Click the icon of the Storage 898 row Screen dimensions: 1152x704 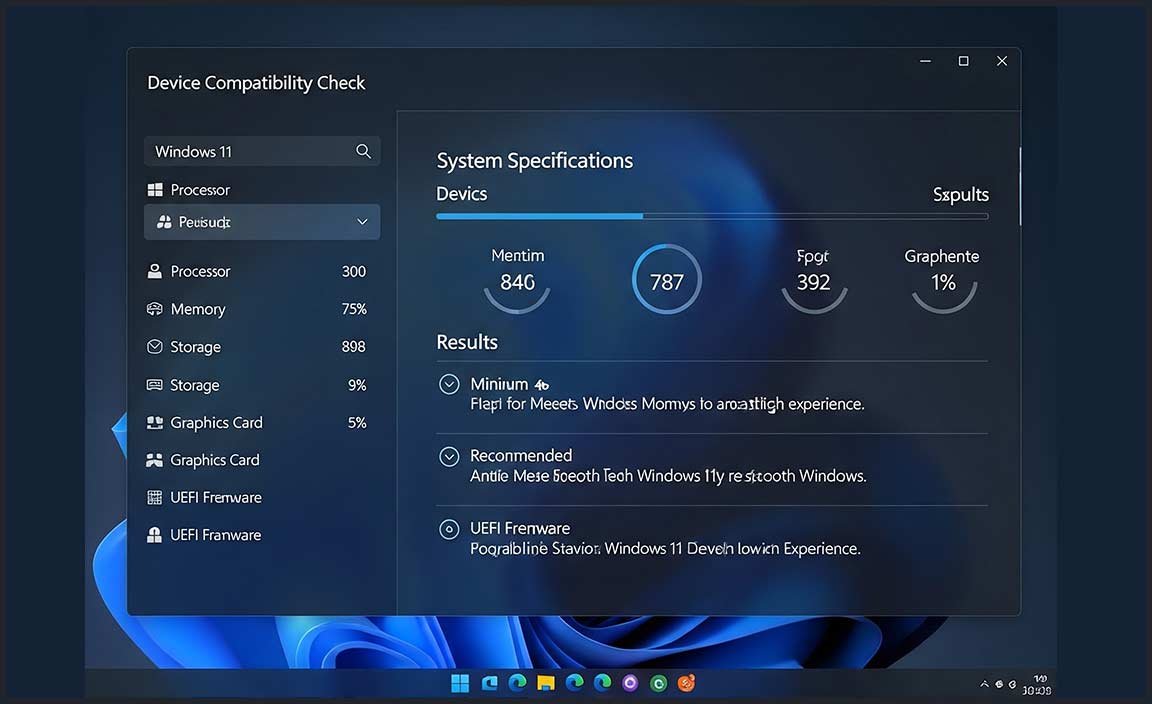click(x=154, y=346)
